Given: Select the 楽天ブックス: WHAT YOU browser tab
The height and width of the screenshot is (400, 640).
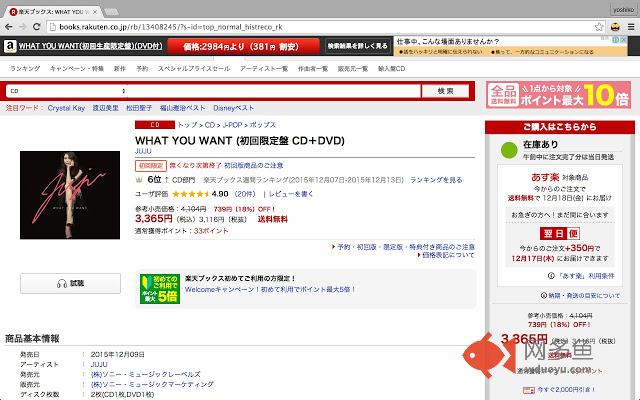Looking at the screenshot, I should click(51, 12).
